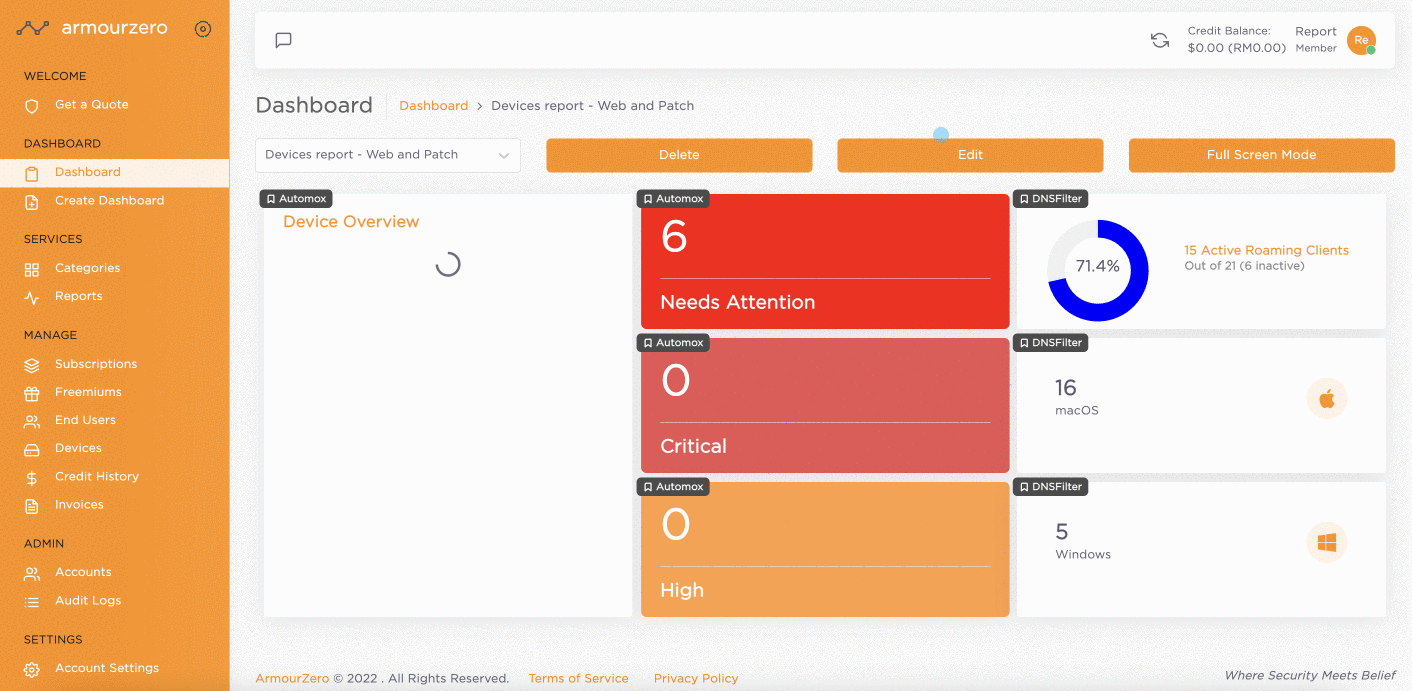This screenshot has width=1412, height=691.
Task: Click the file-plus icon beside Create Dashboard
Action: tap(32, 201)
